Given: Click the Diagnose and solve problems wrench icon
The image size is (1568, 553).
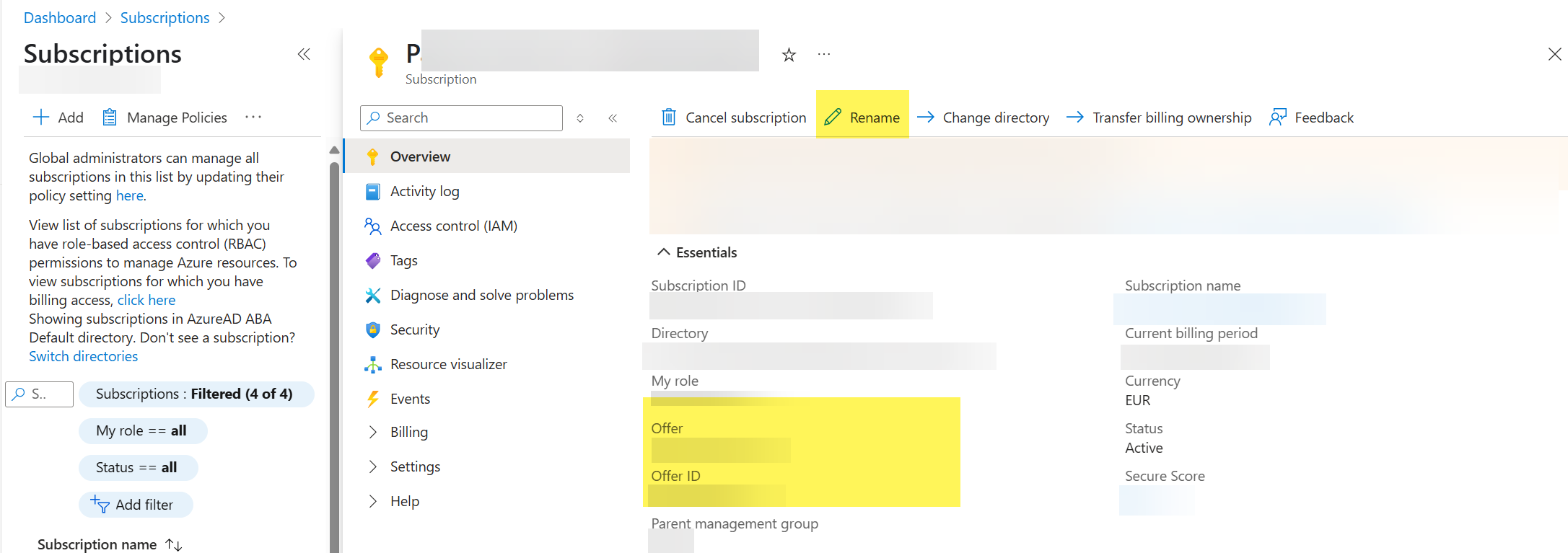Looking at the screenshot, I should pyautogui.click(x=372, y=295).
